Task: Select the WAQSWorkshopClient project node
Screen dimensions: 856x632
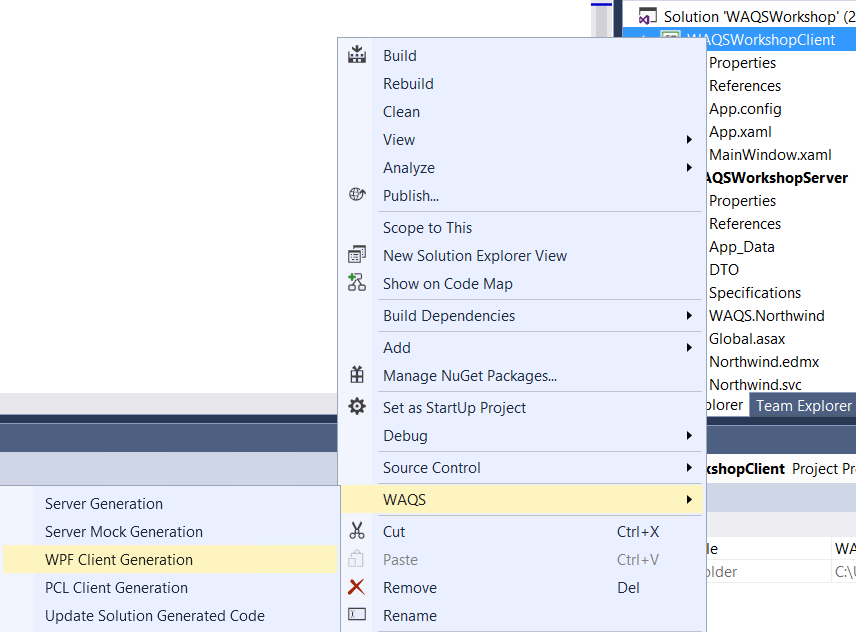Action: (x=761, y=40)
